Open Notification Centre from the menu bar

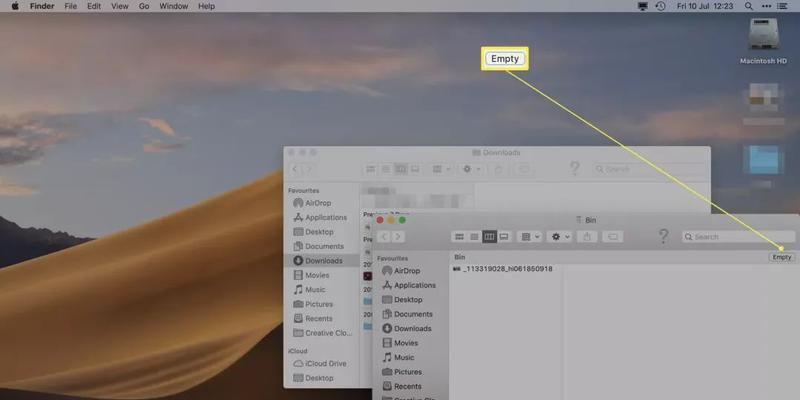click(x=782, y=6)
